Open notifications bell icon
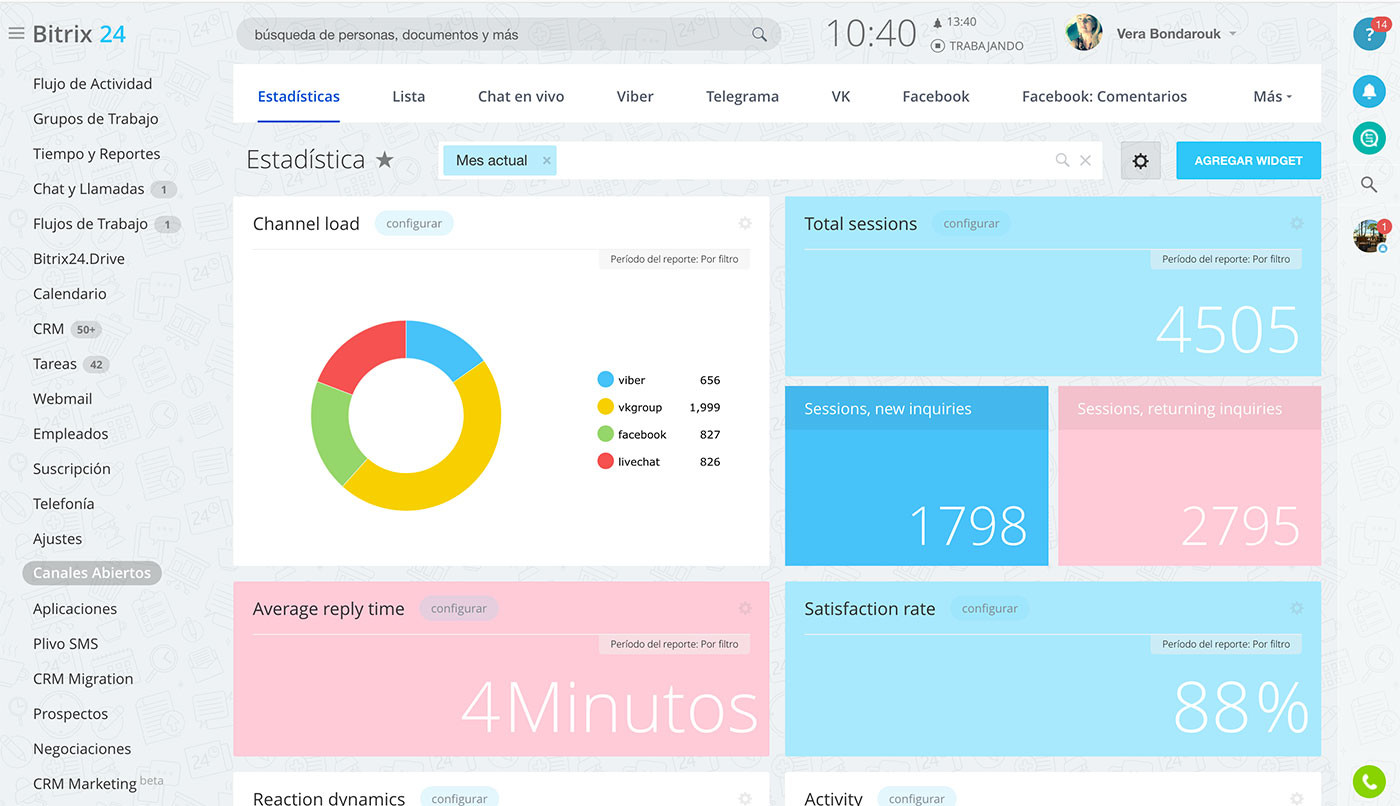 (x=1368, y=92)
